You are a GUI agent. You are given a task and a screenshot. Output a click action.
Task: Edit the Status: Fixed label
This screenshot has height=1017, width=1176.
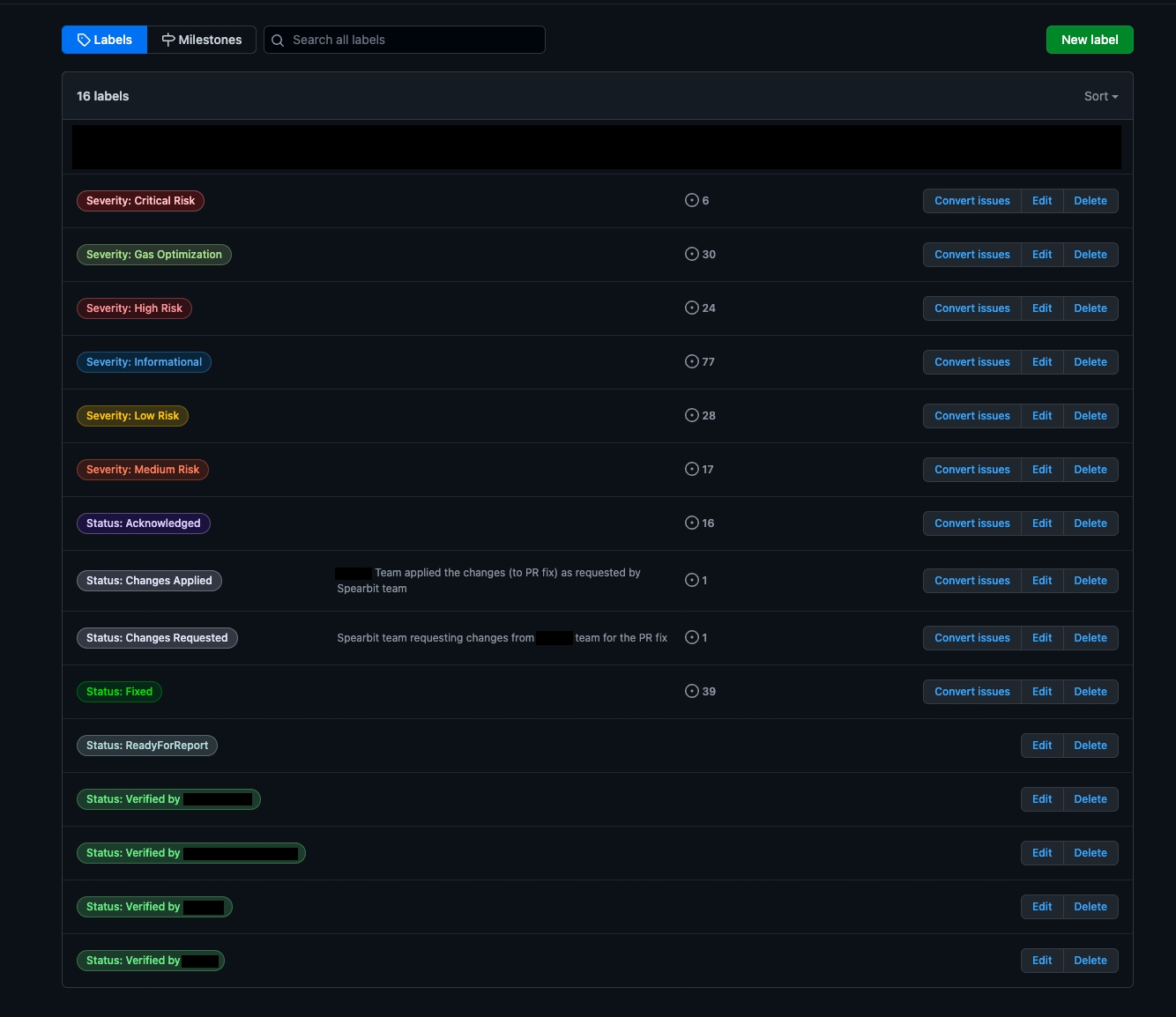tap(1041, 692)
